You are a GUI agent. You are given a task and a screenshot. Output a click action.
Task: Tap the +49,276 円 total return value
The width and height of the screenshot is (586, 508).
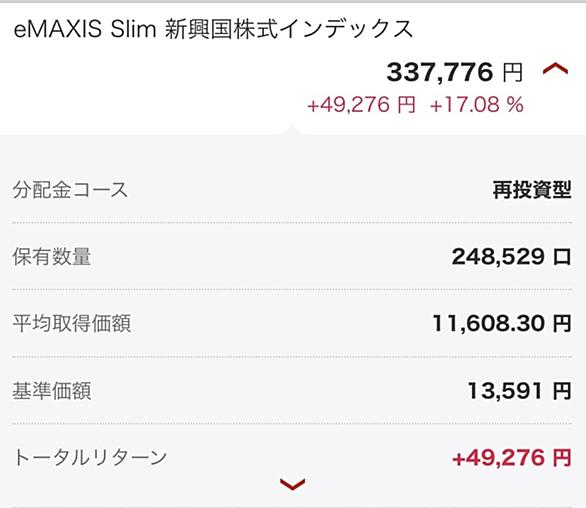click(x=512, y=458)
